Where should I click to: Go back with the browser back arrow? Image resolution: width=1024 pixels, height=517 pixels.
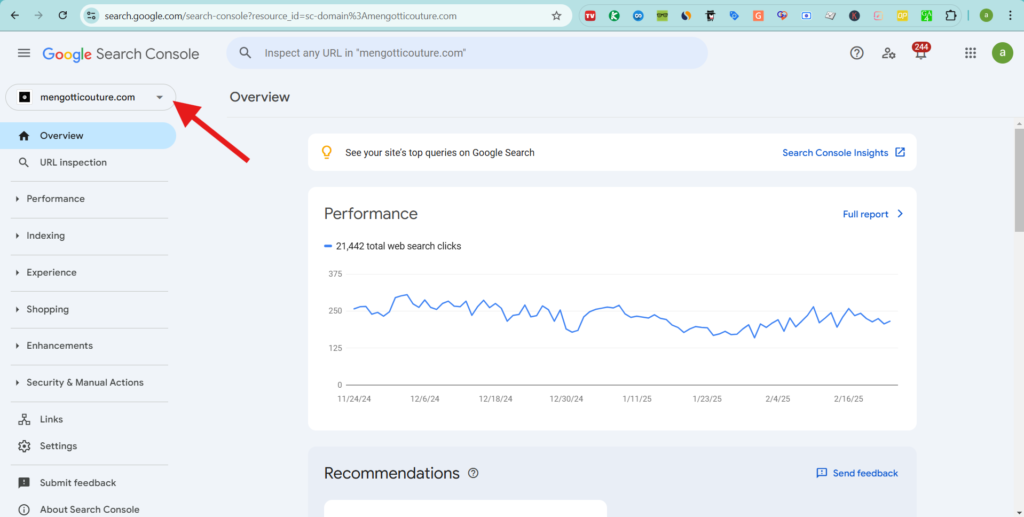(15, 16)
